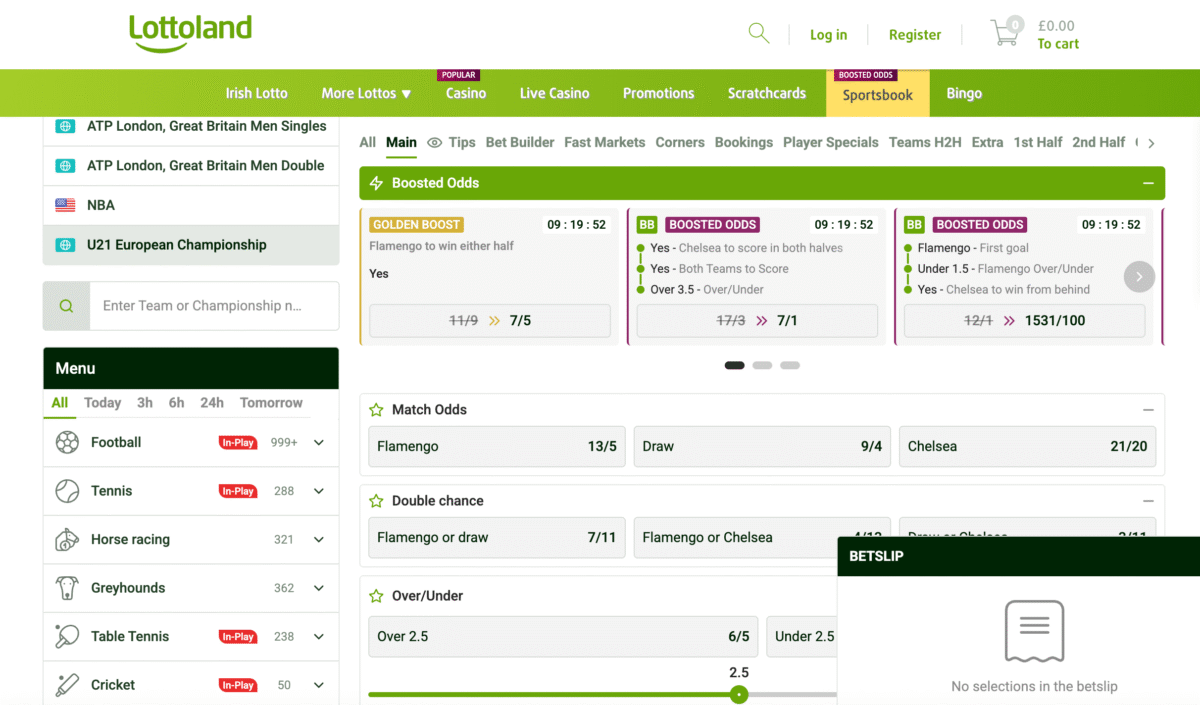
Task: Click Football In-Play badge
Action: (238, 442)
